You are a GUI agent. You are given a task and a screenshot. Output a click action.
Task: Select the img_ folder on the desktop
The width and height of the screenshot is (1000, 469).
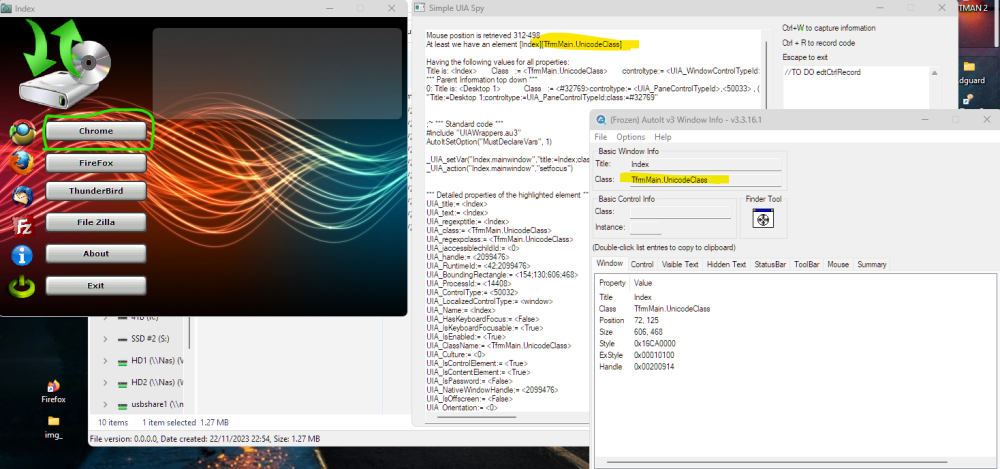point(54,426)
